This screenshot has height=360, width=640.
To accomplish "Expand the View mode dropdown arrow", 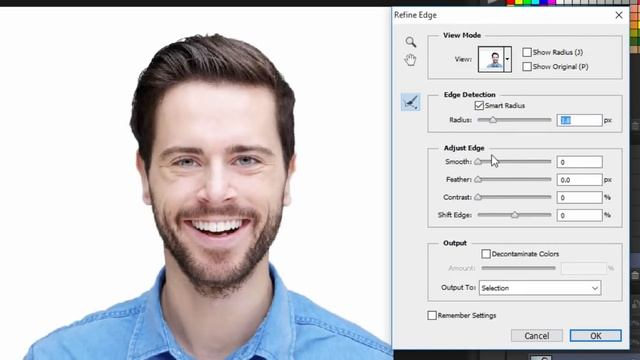I will tap(507, 59).
